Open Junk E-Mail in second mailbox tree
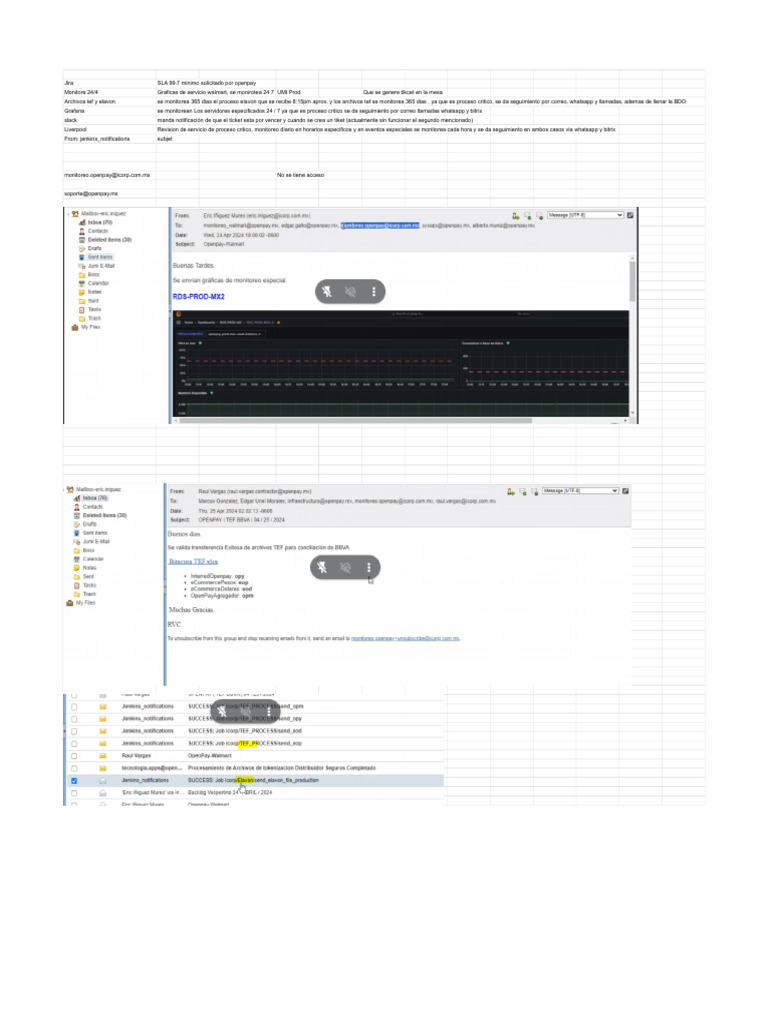Viewport: 768px width, 1024px height. pyautogui.click(x=96, y=541)
